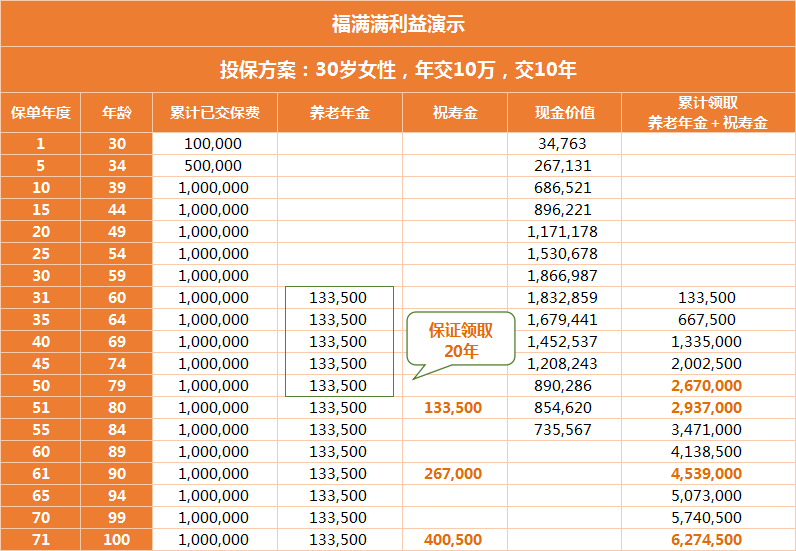Select cumulative value 5,740,500
Viewport: 796px width, 551px height.
pos(707,518)
